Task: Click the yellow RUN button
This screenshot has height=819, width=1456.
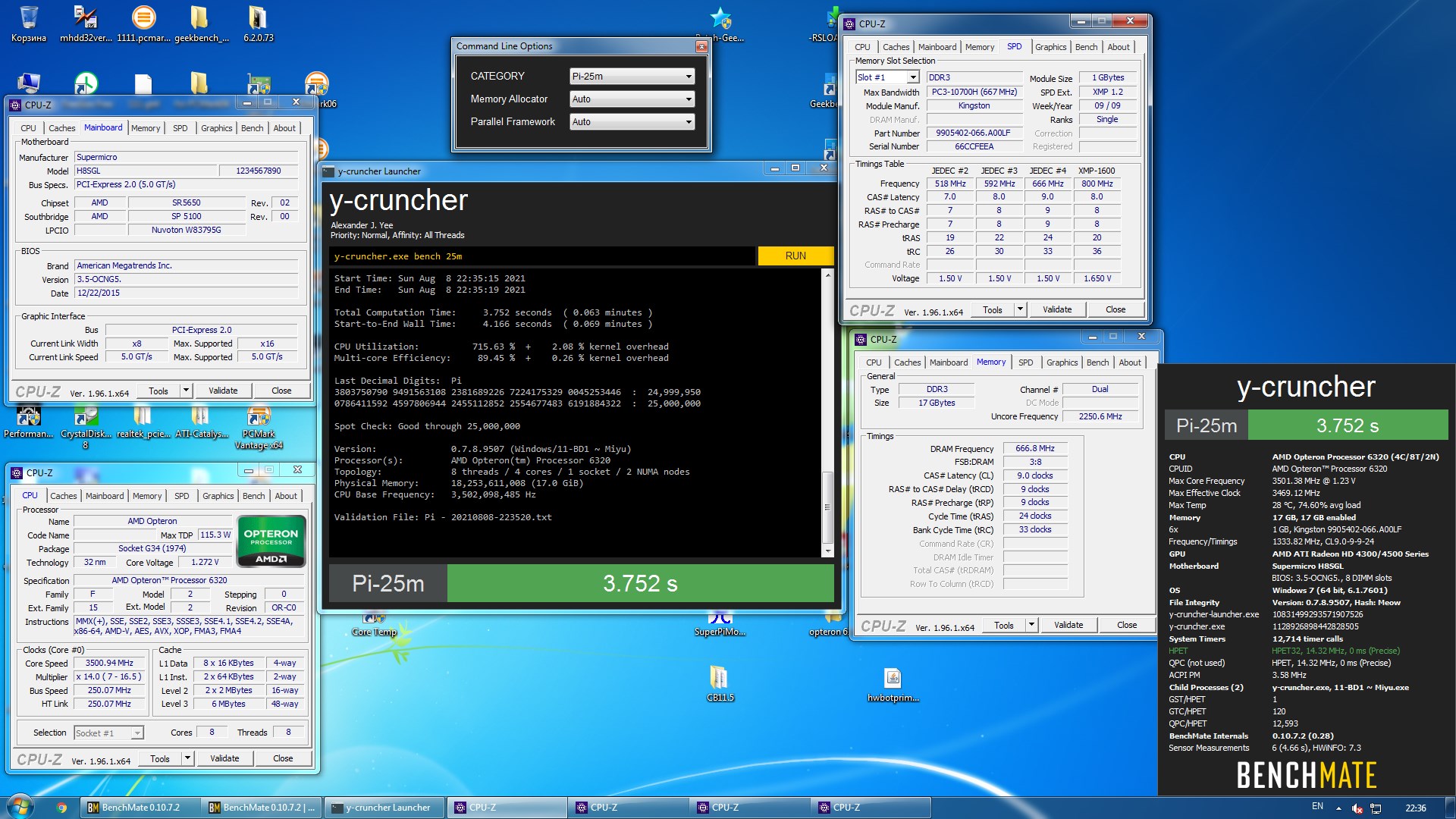Action: pyautogui.click(x=795, y=256)
